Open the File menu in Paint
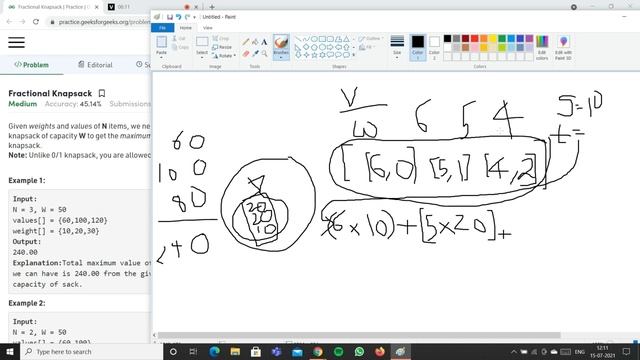The height and width of the screenshot is (360, 640). point(162,28)
